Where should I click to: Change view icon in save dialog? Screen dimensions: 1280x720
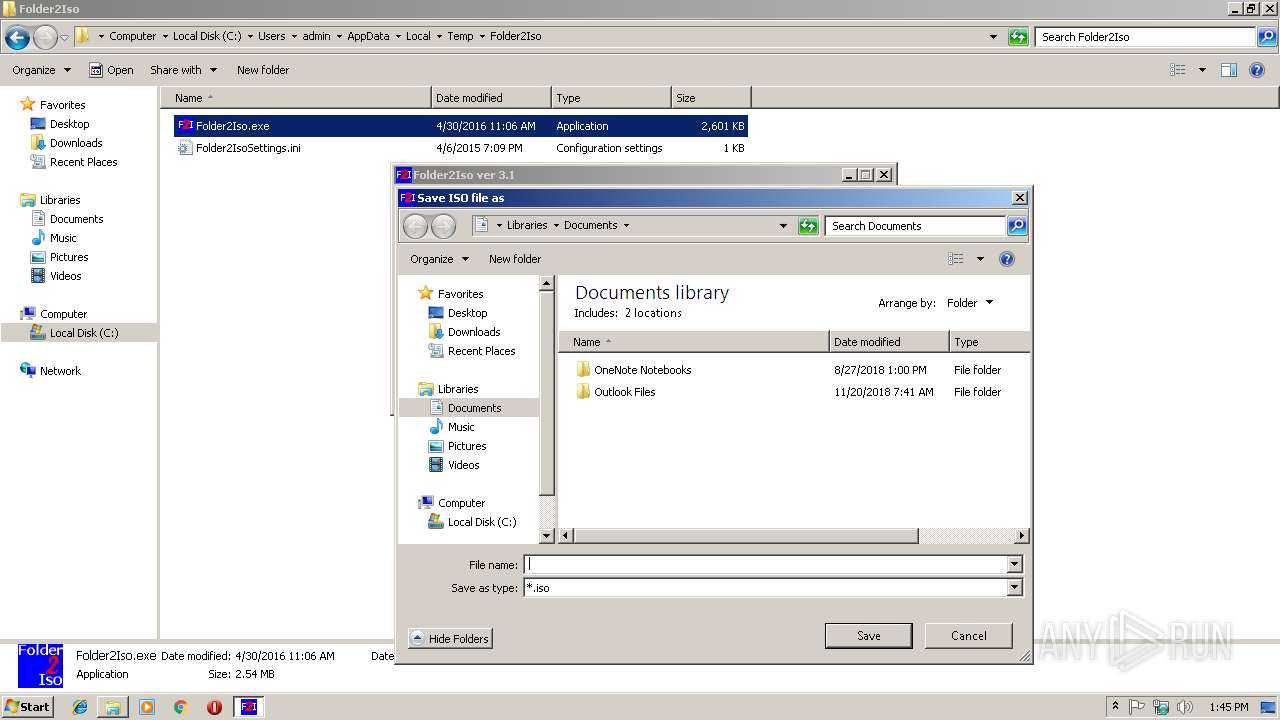956,259
